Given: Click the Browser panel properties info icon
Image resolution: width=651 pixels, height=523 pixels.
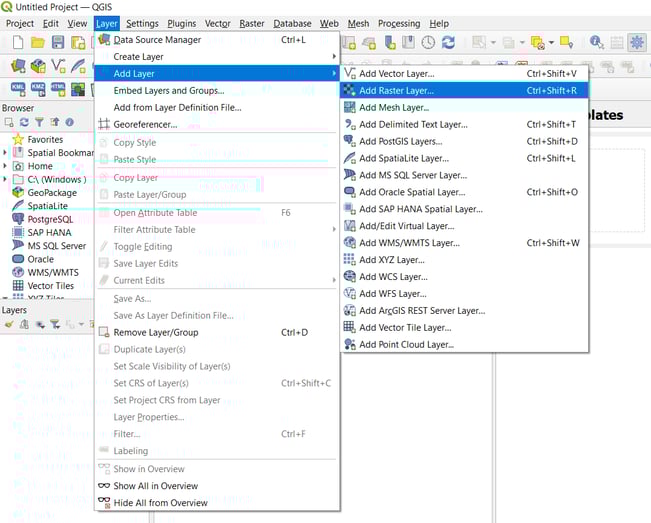Looking at the screenshot, I should point(69,122).
